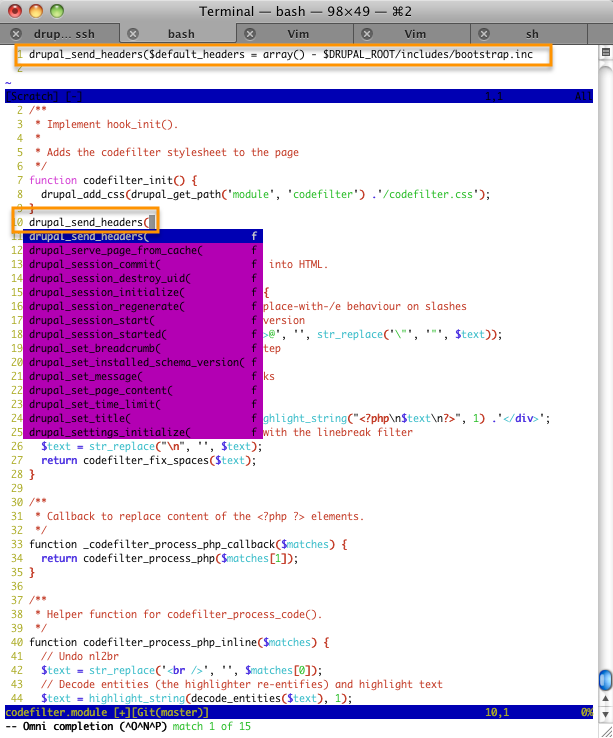Click '-- Omni completion (^O^N^P)' mode text
Screen dimensions: 613x738
pyautogui.click(x=86, y=726)
